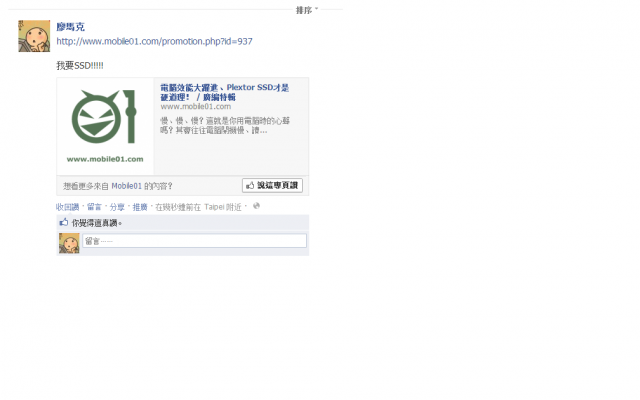Click the small avatar beside the comment box
640x400 pixels.
pyautogui.click(x=69, y=243)
